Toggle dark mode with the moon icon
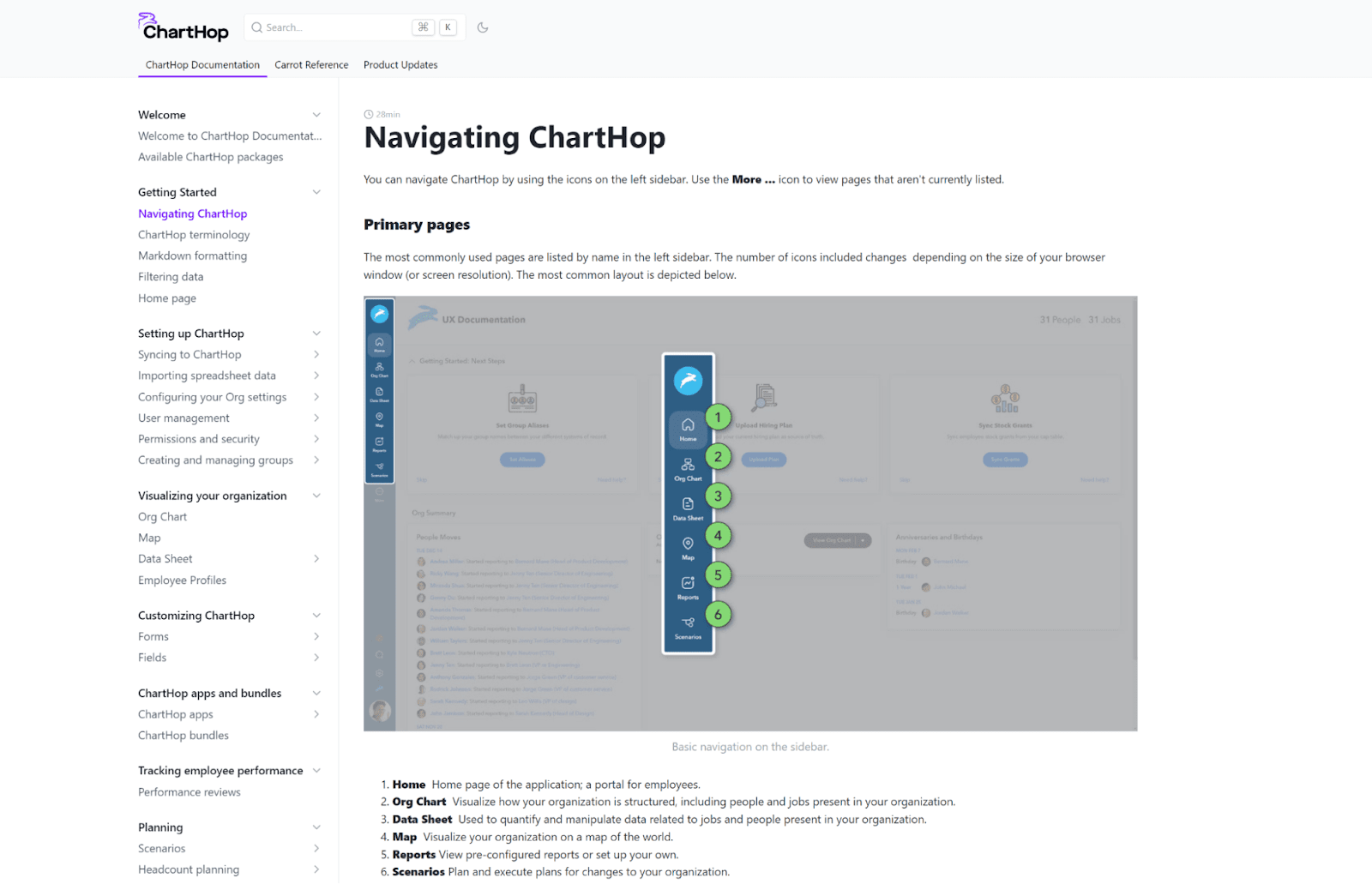The width and height of the screenshot is (1372, 884). (x=482, y=27)
